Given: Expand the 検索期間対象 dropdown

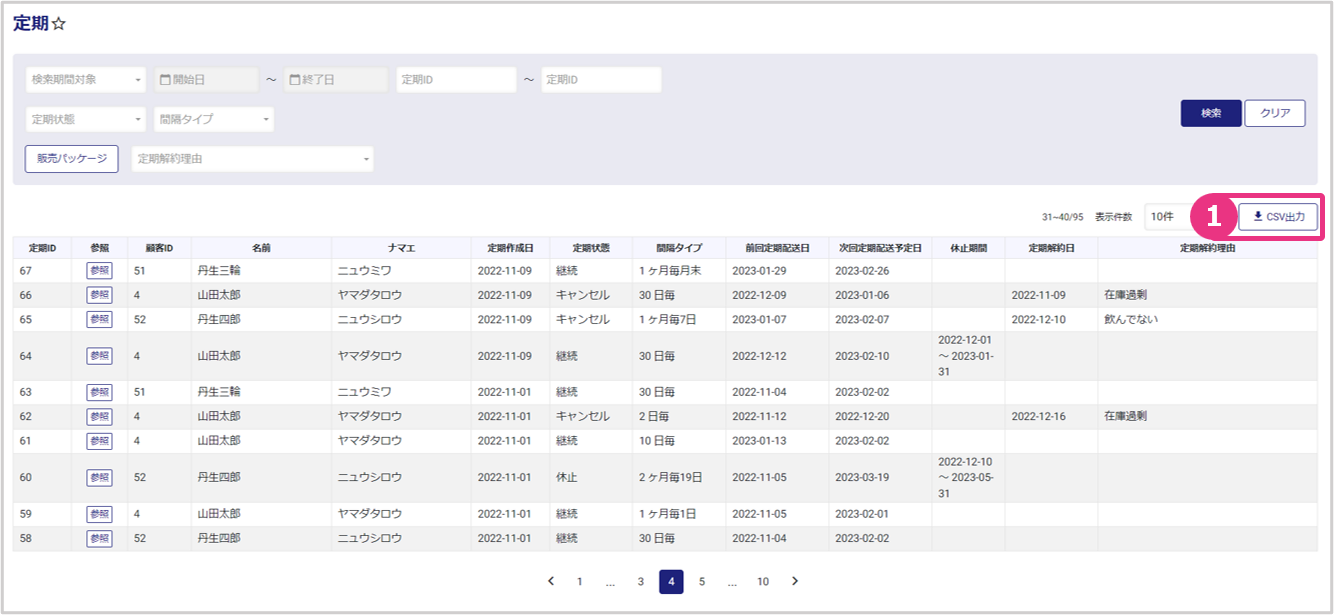Looking at the screenshot, I should (x=86, y=80).
